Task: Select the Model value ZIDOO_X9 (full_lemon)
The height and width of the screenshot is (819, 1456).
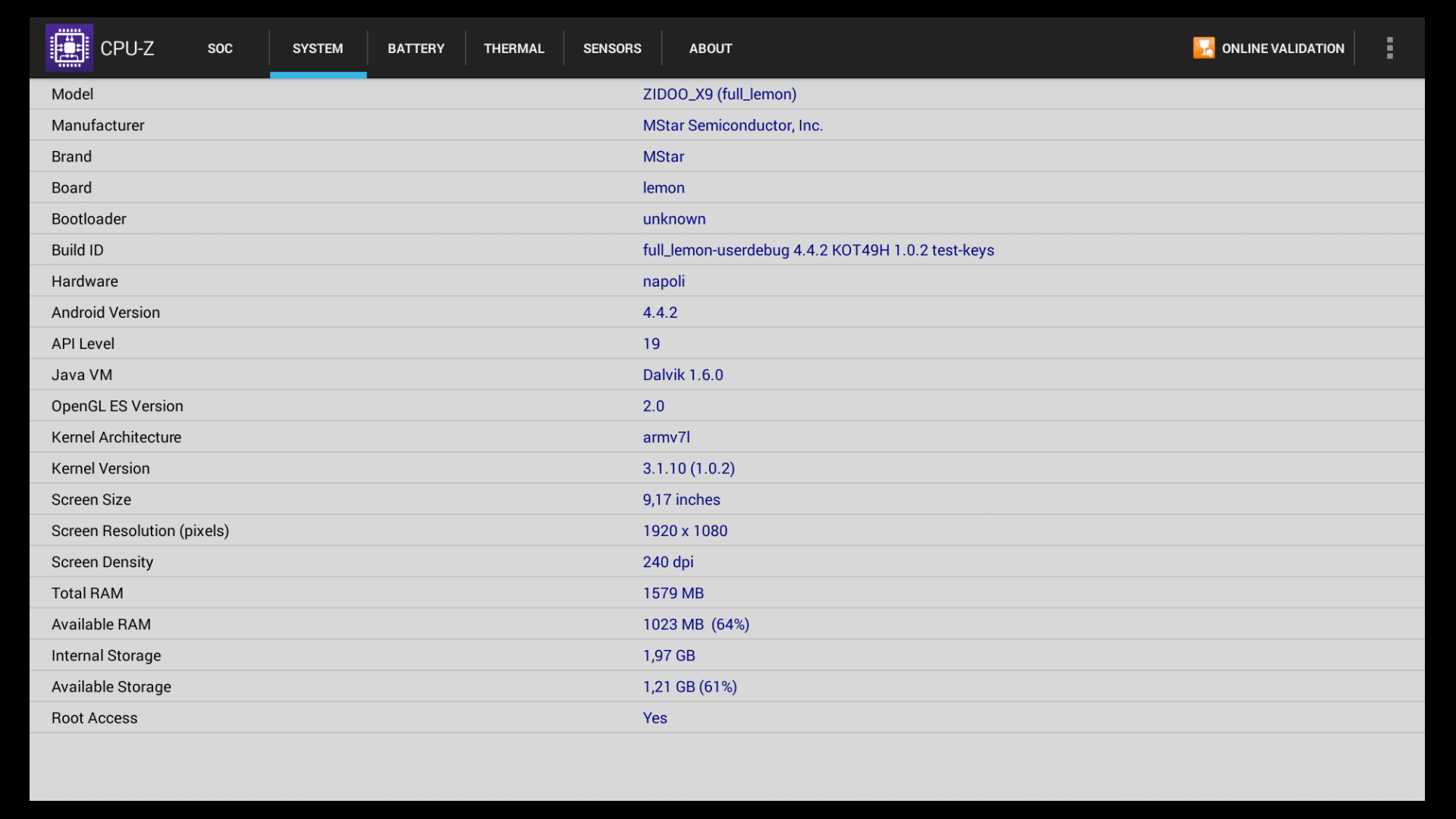Action: 720,94
